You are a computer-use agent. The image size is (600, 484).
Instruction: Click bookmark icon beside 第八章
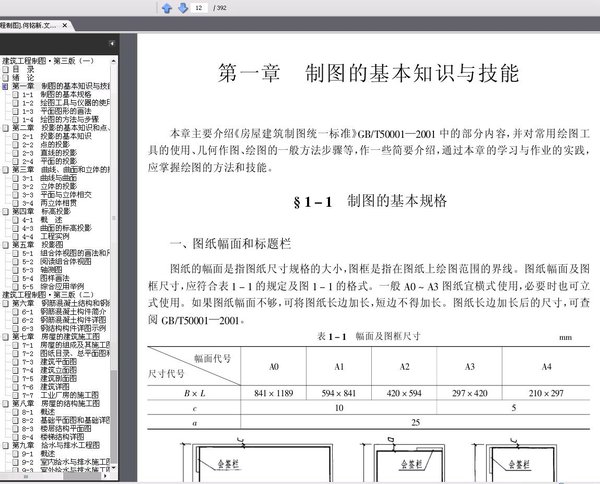[5, 404]
